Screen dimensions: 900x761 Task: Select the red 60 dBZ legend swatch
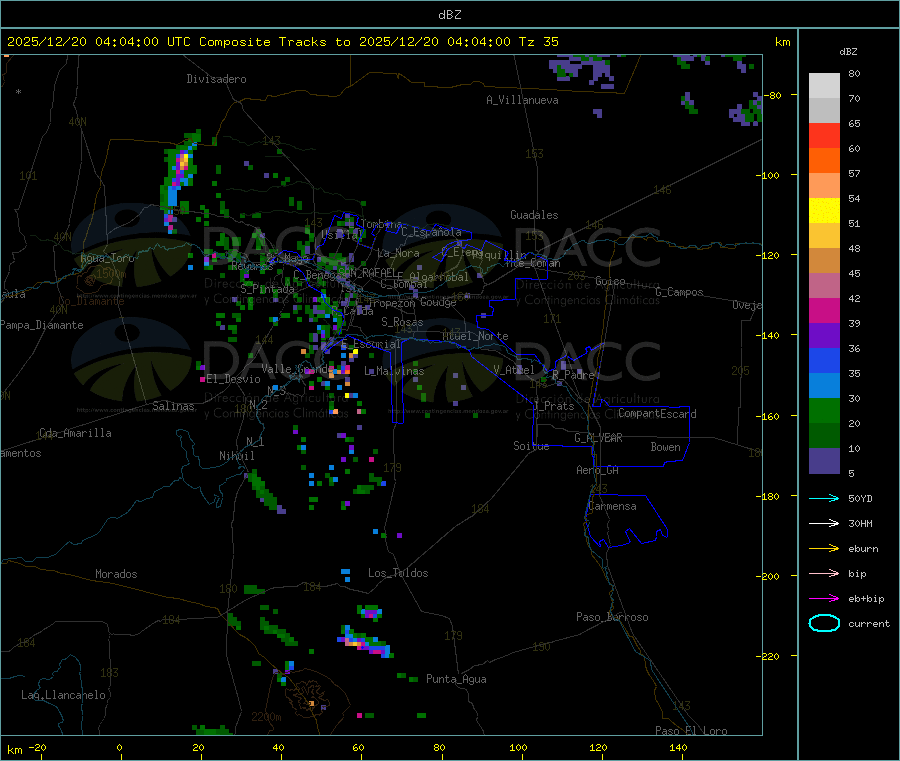coord(824,135)
